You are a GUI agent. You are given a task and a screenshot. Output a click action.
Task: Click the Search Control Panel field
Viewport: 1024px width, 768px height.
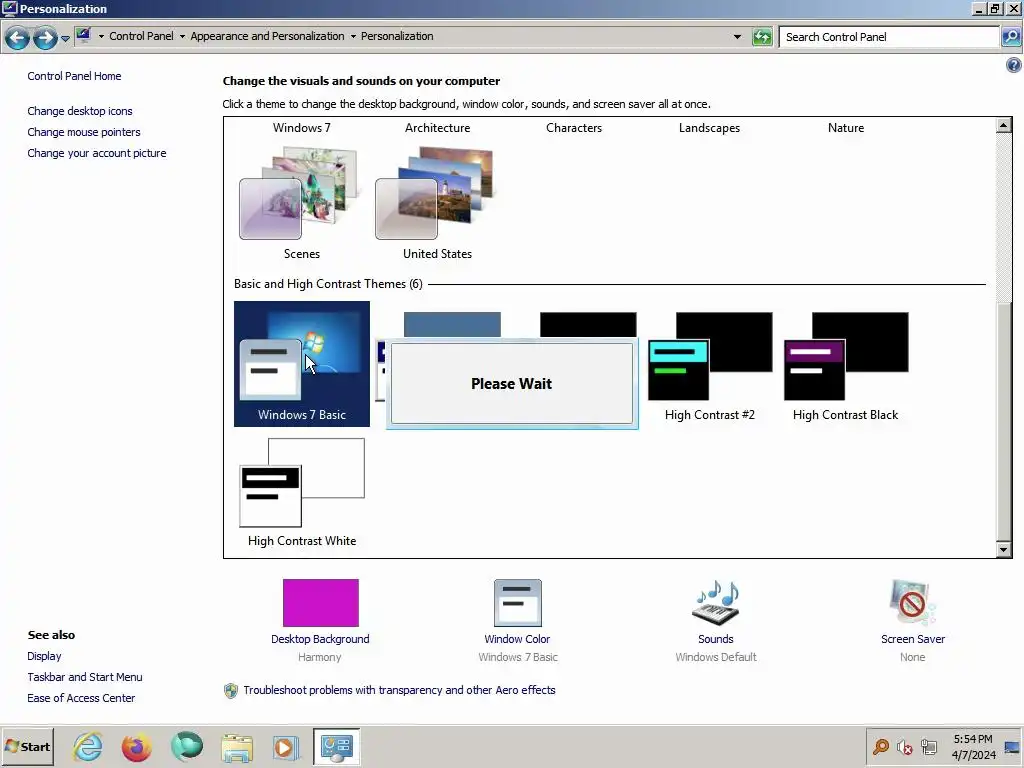[889, 37]
